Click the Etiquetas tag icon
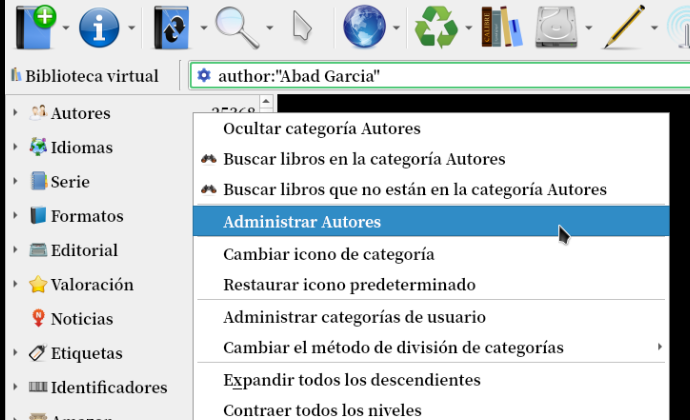This screenshot has width=690, height=420. click(38, 353)
